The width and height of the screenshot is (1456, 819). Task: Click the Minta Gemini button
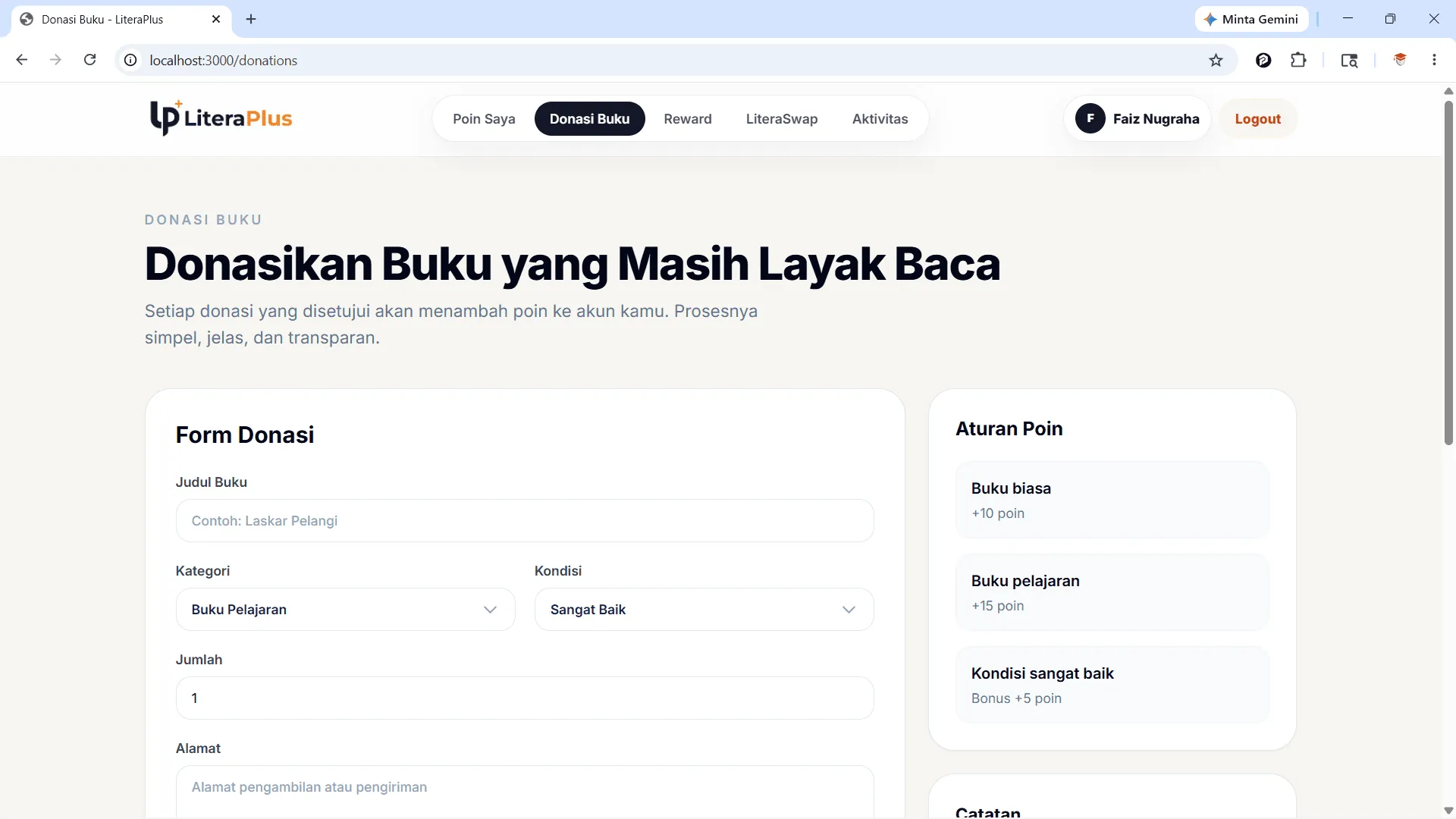1251,19
